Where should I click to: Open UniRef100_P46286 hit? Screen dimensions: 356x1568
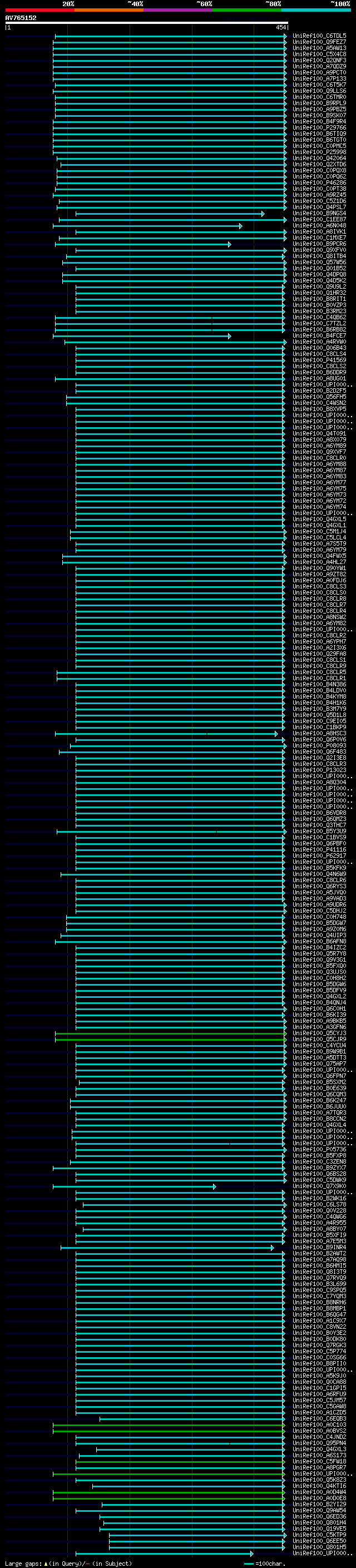click(x=319, y=182)
